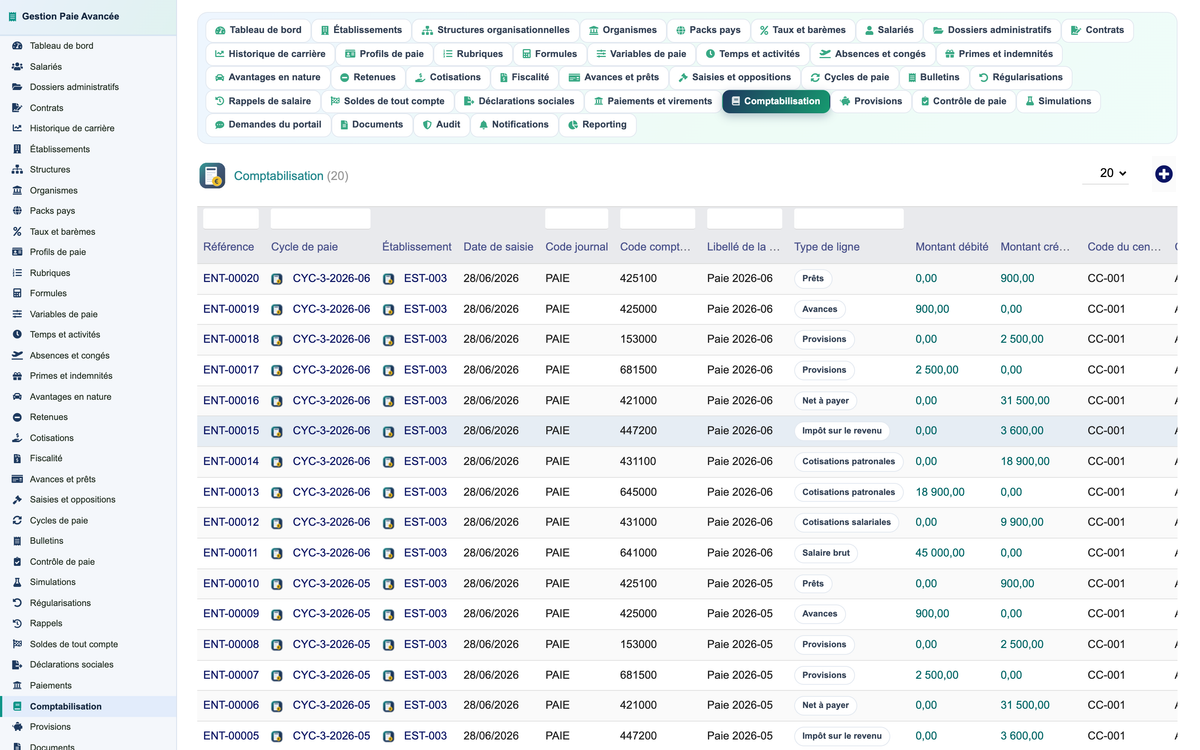Click the Comptabilisation header icon beside the title
1200x750 pixels.
[212, 176]
